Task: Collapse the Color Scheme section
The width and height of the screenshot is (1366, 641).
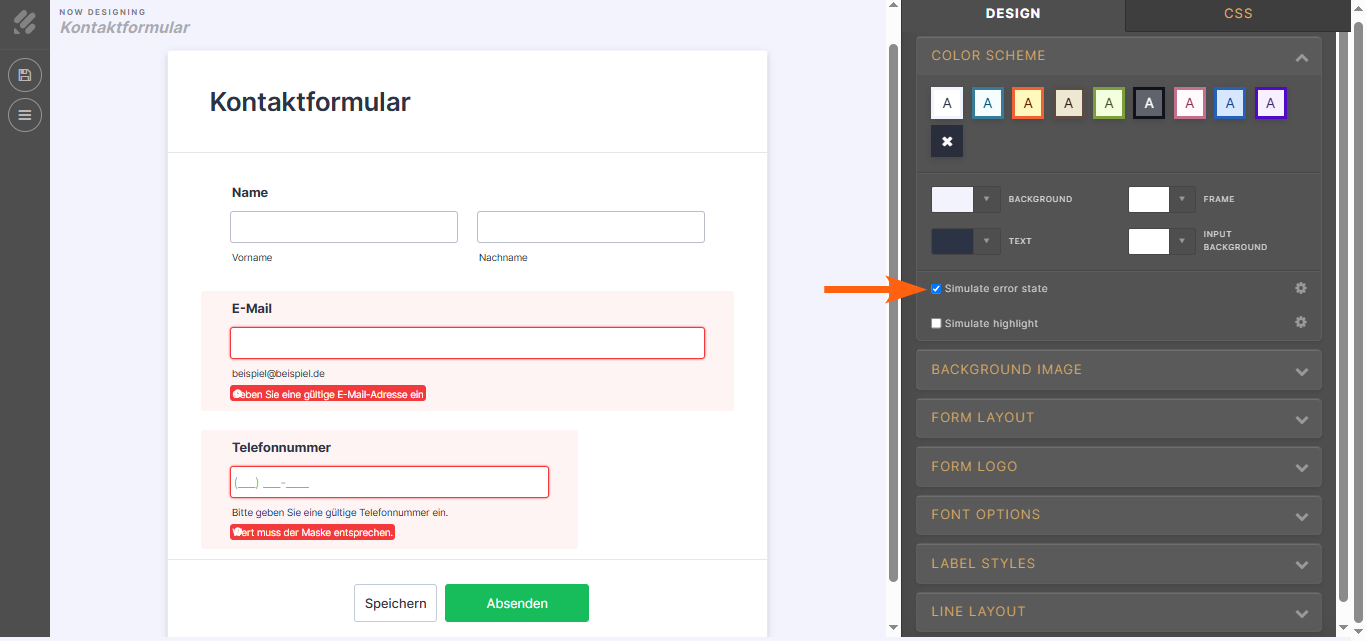Action: (1119, 56)
